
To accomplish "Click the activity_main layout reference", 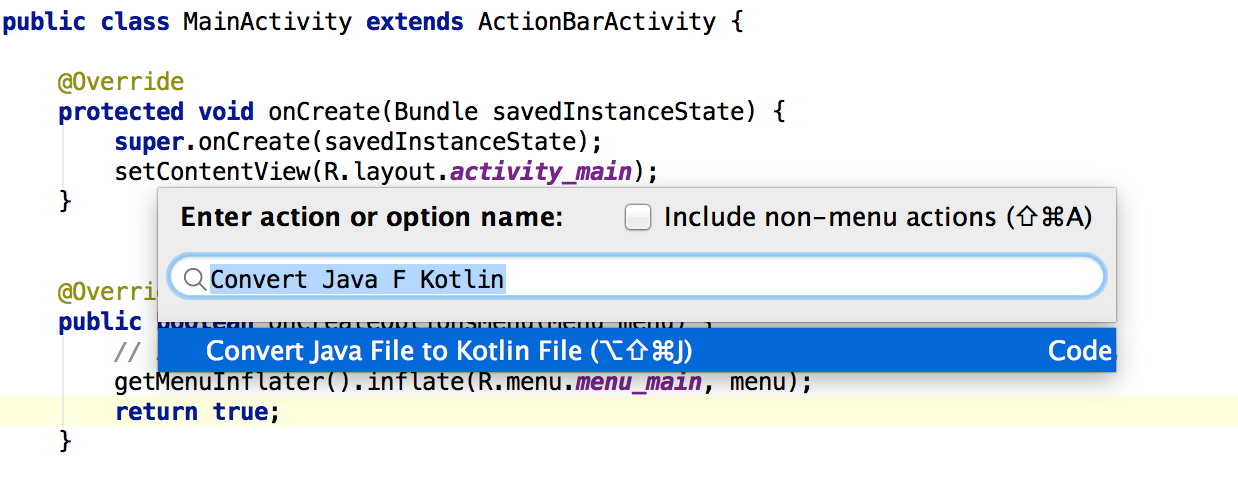I will coord(541,171).
